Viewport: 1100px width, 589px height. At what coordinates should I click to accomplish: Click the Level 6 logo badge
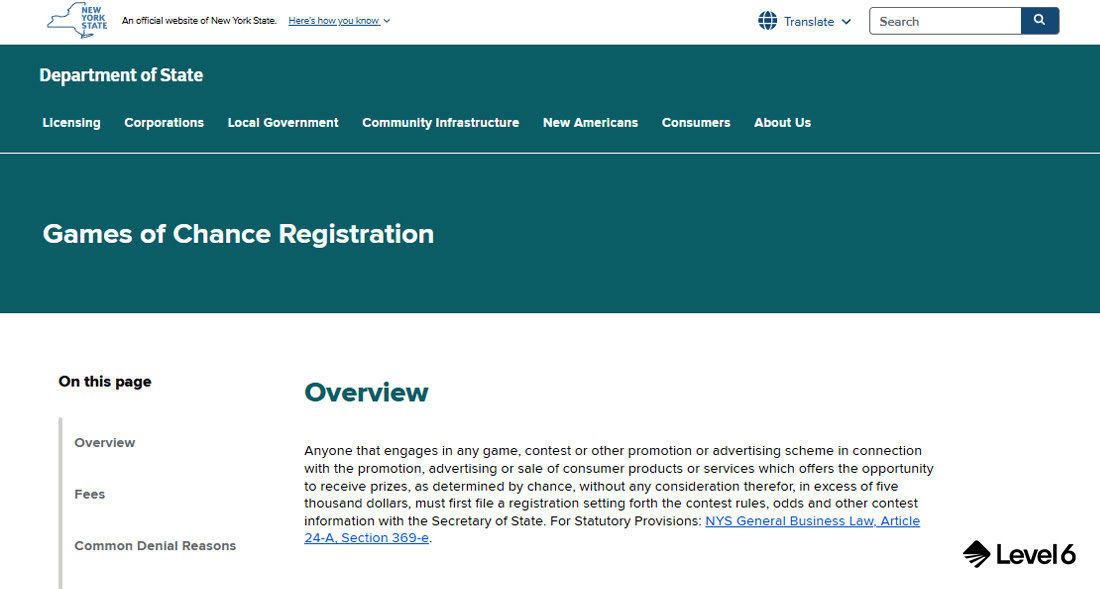point(1019,554)
